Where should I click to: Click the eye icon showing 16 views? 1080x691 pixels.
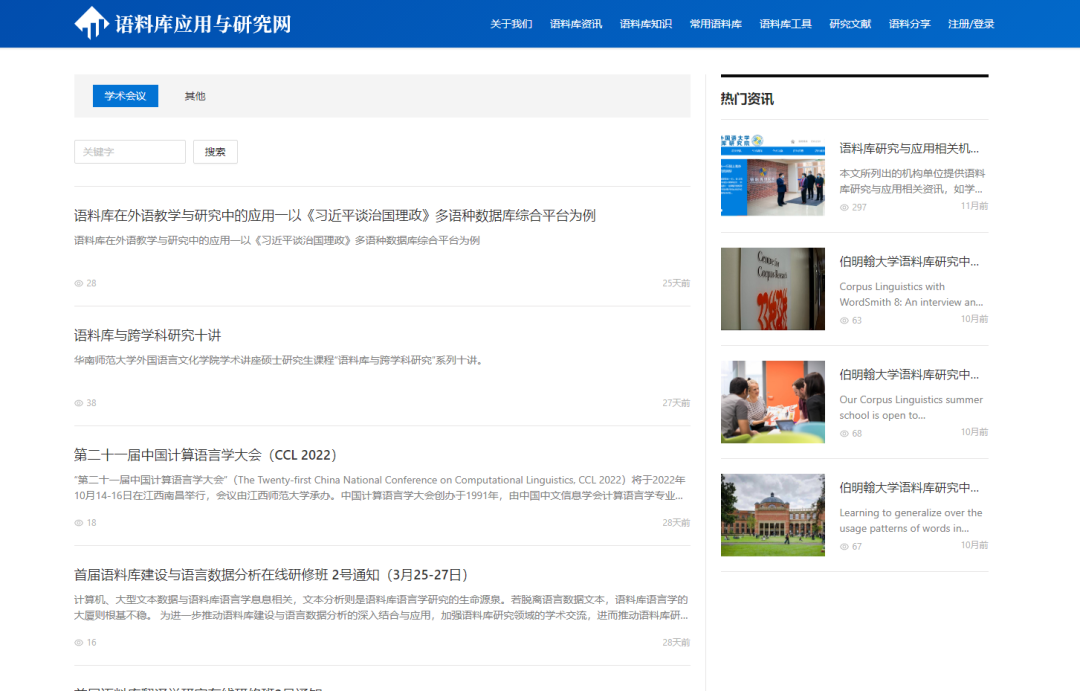[x=78, y=642]
